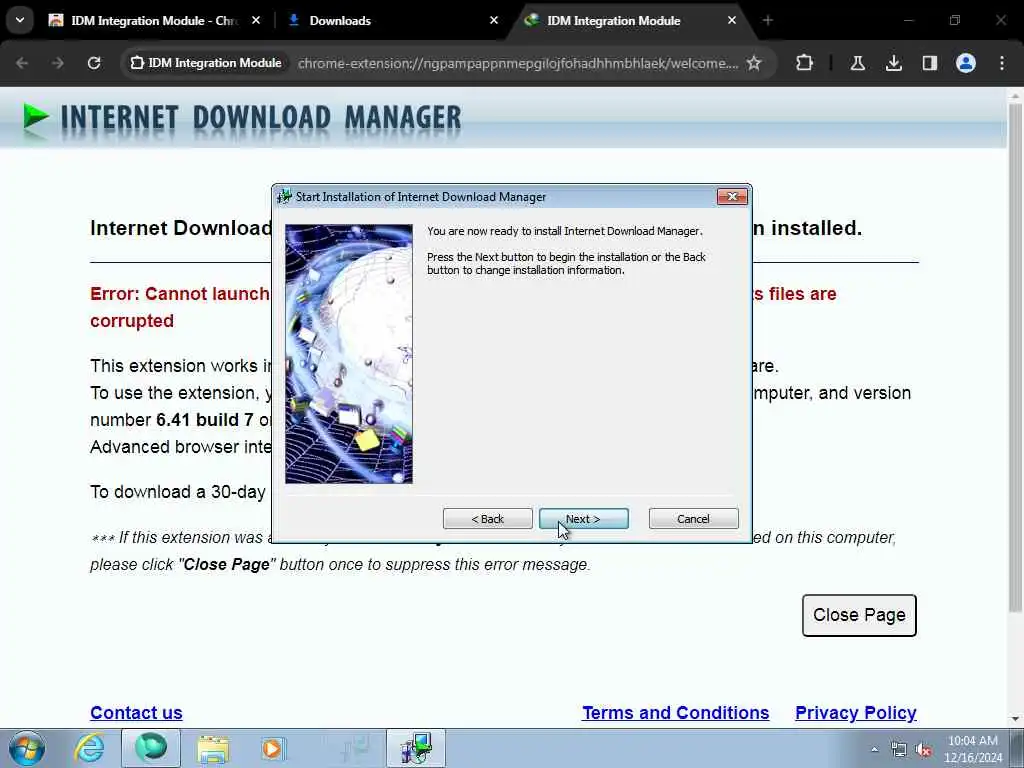The width and height of the screenshot is (1024, 768).
Task: Close the Downloads tab
Action: (494, 21)
